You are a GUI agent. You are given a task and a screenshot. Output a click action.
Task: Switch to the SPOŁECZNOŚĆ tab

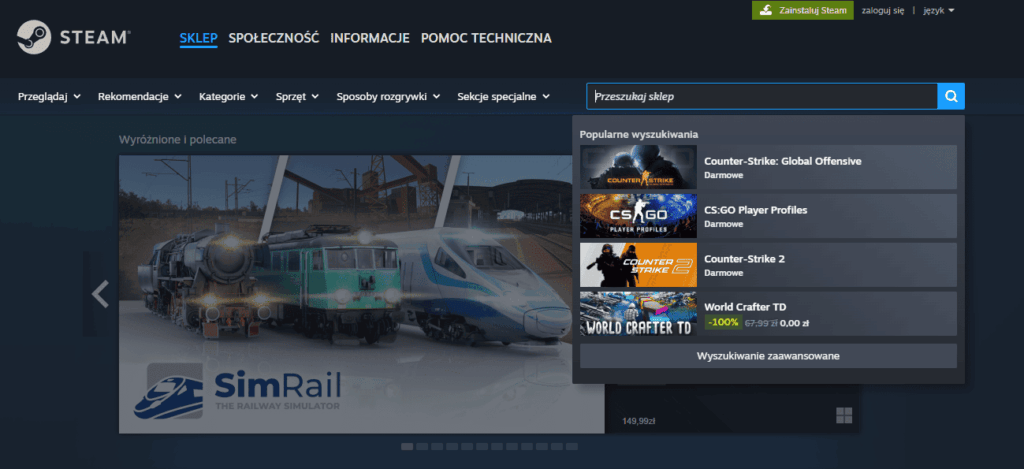click(x=273, y=38)
